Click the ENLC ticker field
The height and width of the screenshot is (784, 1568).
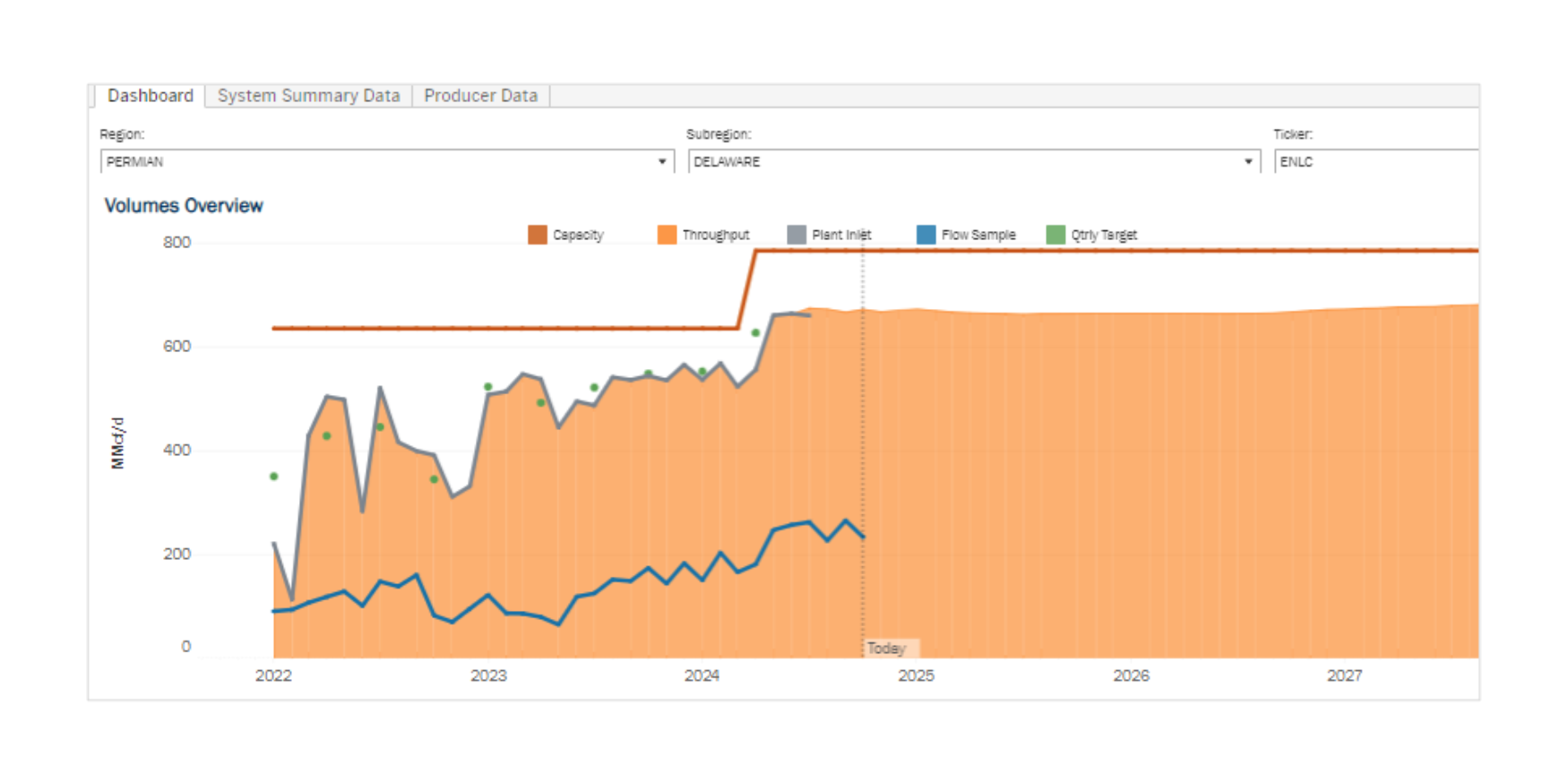(1376, 161)
